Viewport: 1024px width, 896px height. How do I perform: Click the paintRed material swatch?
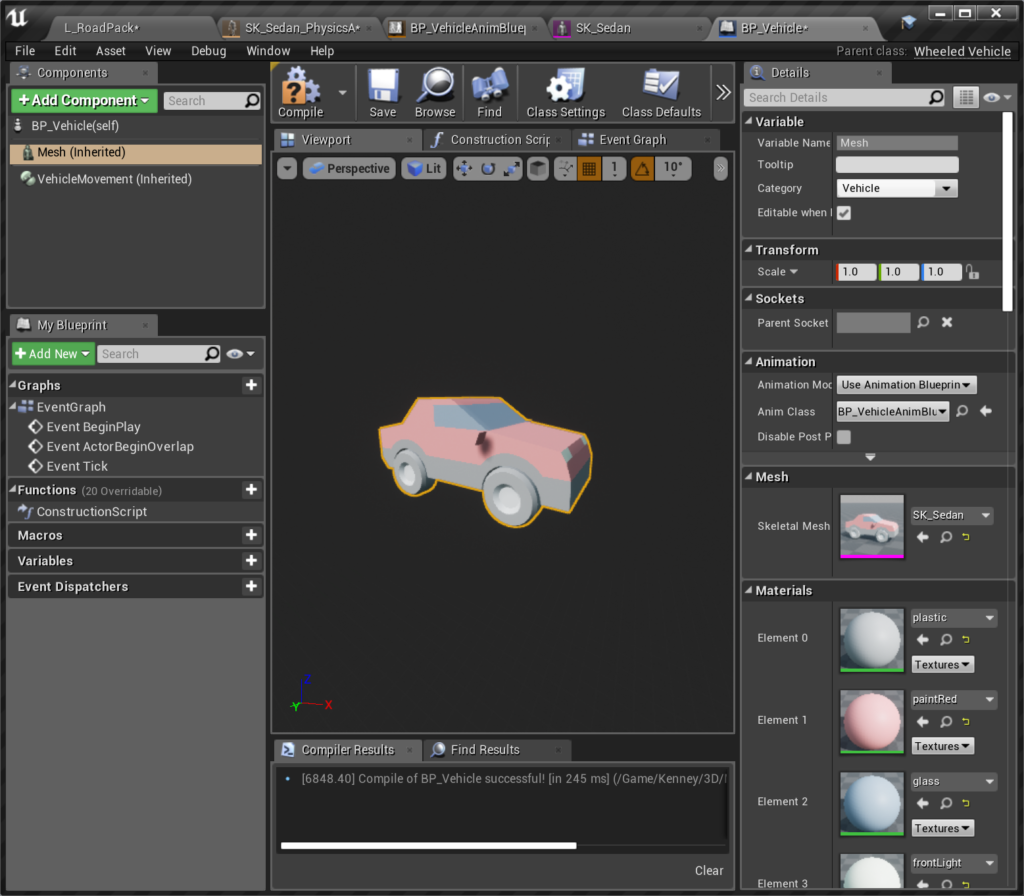click(872, 720)
